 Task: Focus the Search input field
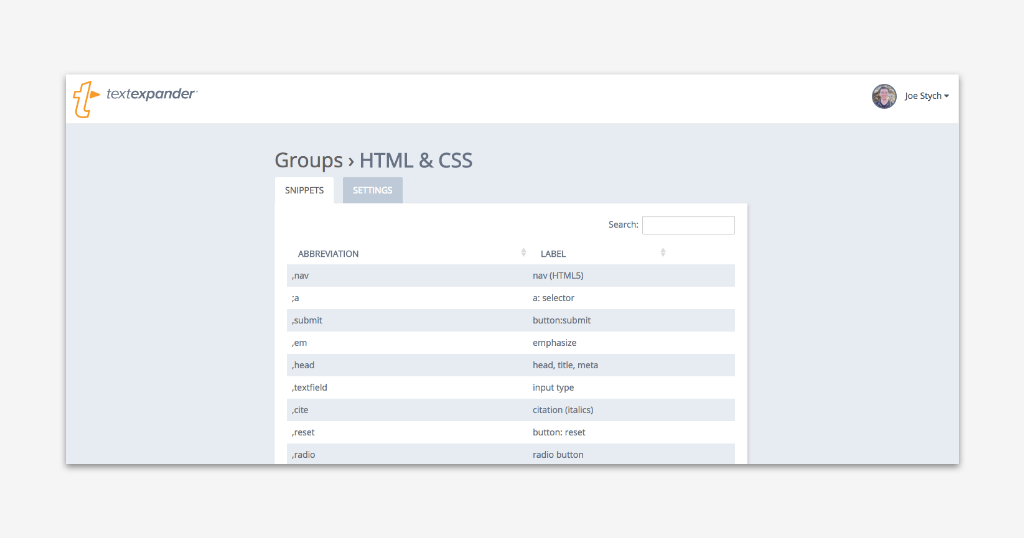point(688,225)
